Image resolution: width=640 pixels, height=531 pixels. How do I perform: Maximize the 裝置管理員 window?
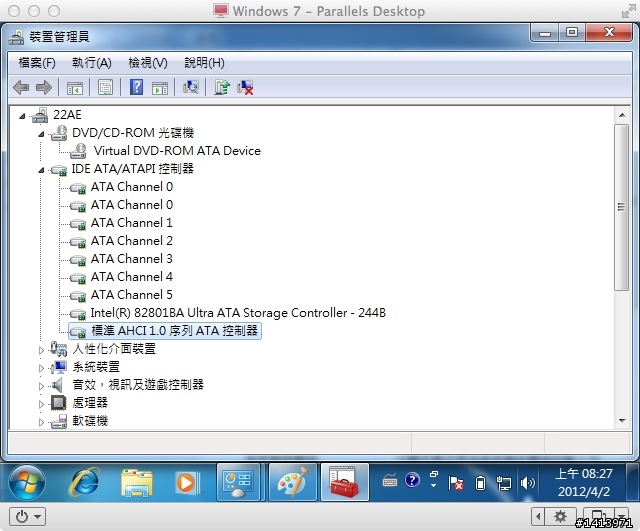click(572, 33)
